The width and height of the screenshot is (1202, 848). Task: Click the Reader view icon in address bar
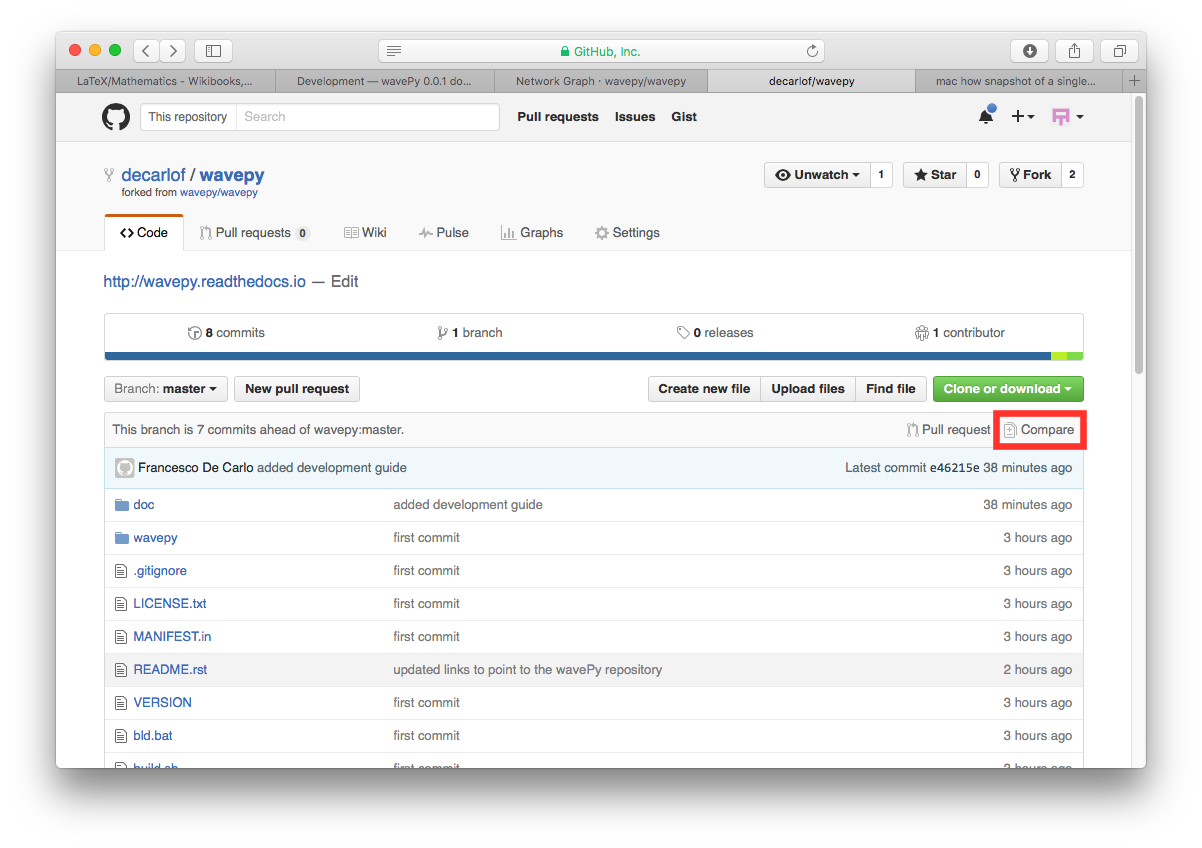pos(394,51)
